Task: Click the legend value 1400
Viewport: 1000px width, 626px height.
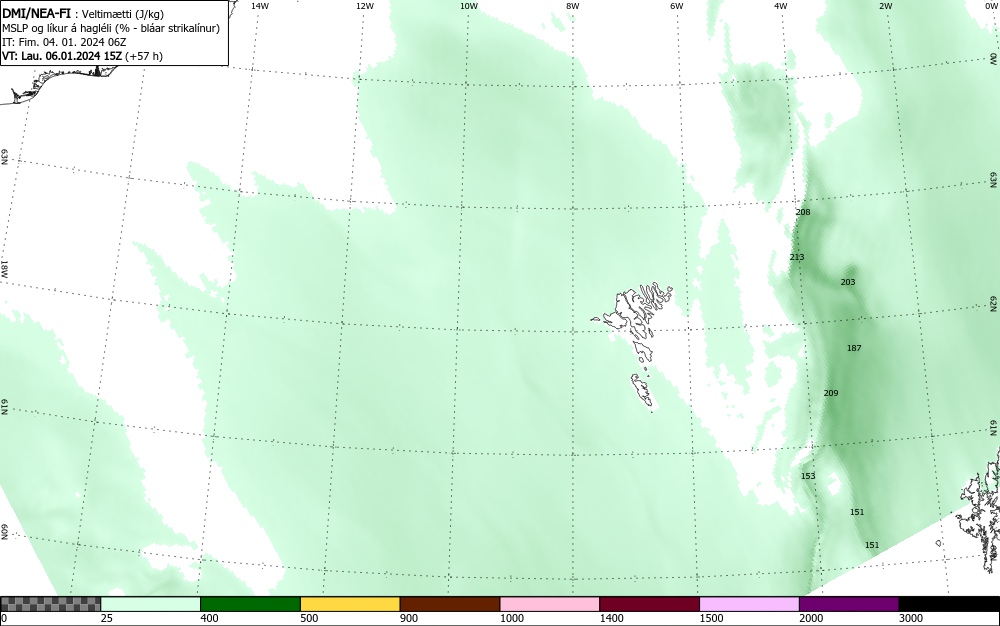Action: [x=611, y=618]
